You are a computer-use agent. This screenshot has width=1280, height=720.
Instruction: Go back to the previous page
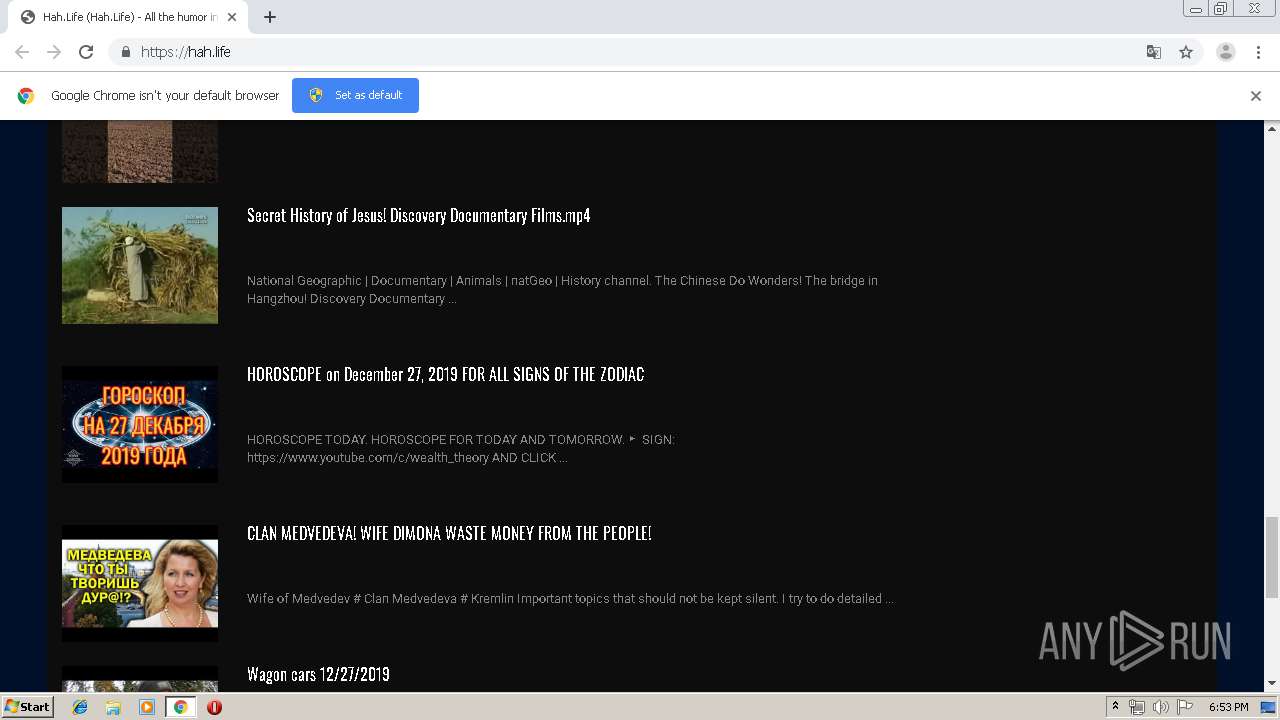click(22, 52)
